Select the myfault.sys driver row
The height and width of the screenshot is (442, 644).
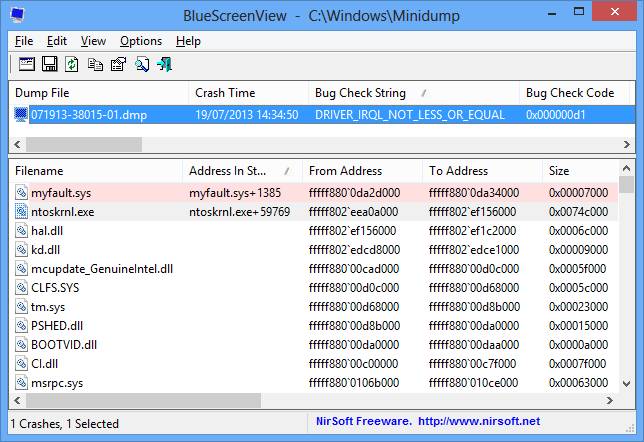60,192
